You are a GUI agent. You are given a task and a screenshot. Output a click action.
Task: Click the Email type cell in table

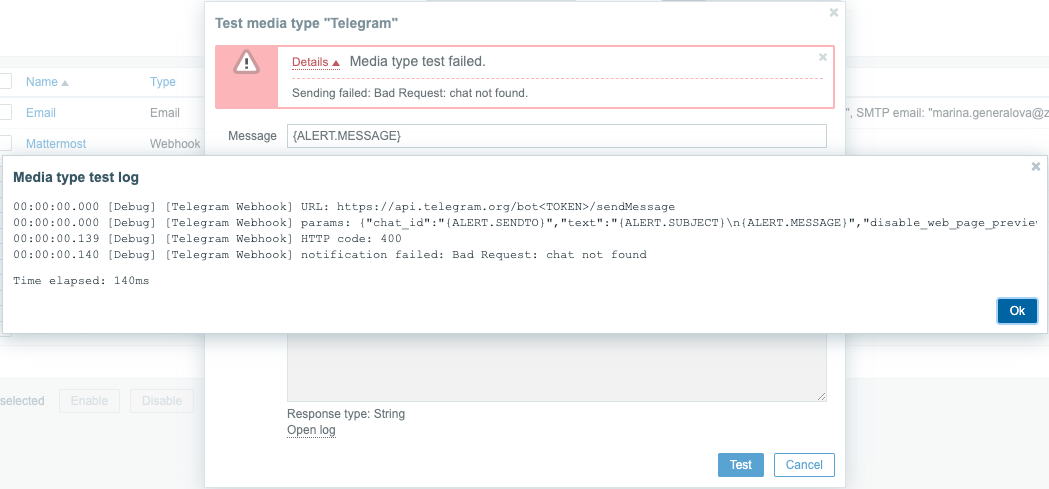coord(165,113)
